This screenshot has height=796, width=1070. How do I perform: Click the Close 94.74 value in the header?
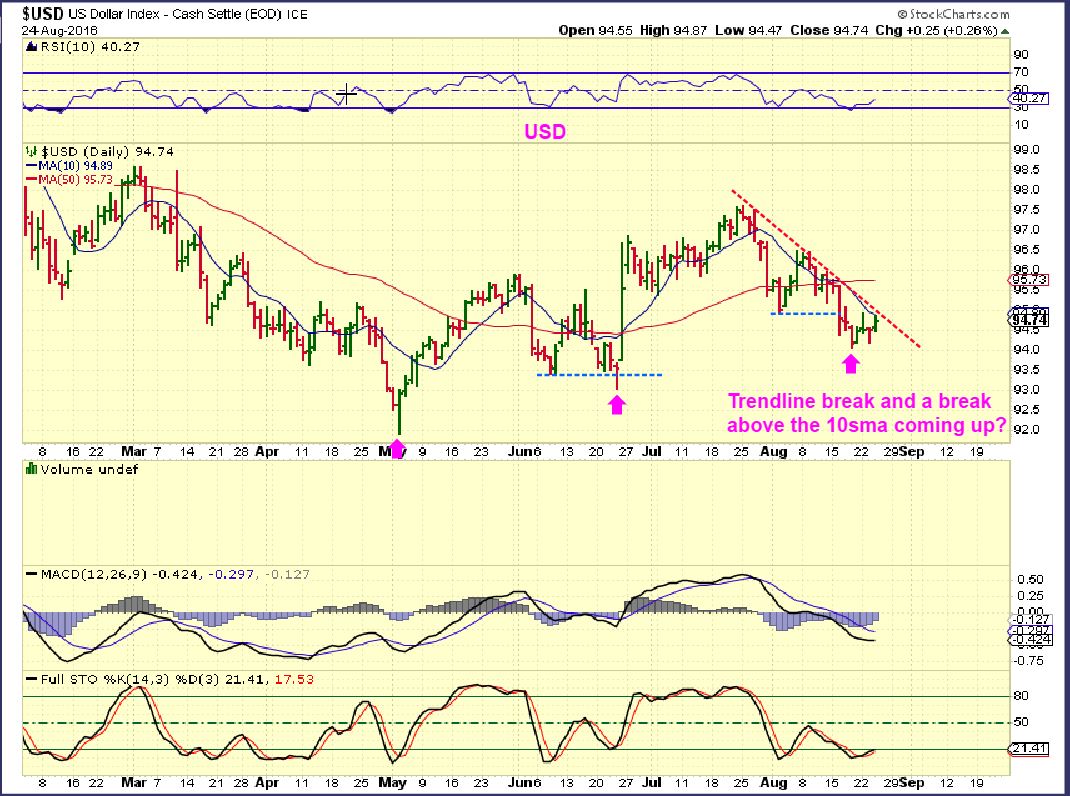828,31
